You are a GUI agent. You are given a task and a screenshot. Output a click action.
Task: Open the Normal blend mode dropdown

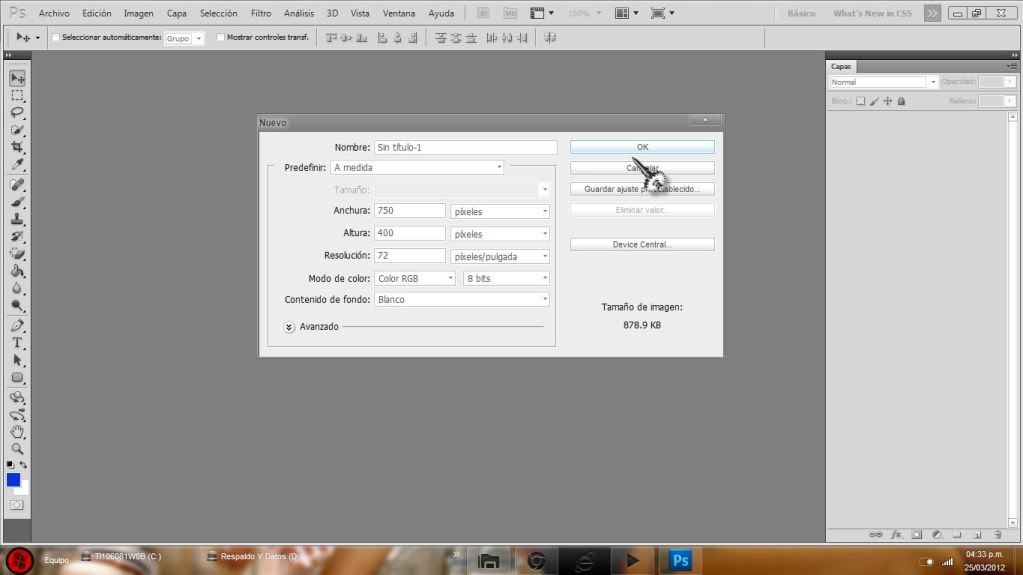tap(883, 82)
